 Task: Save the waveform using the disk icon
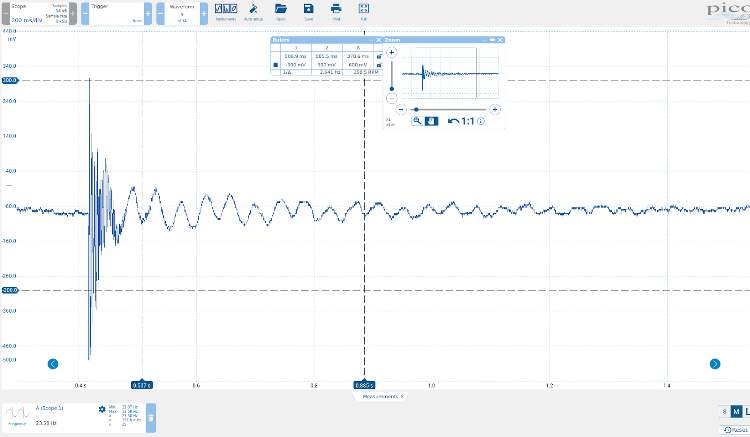pos(308,12)
